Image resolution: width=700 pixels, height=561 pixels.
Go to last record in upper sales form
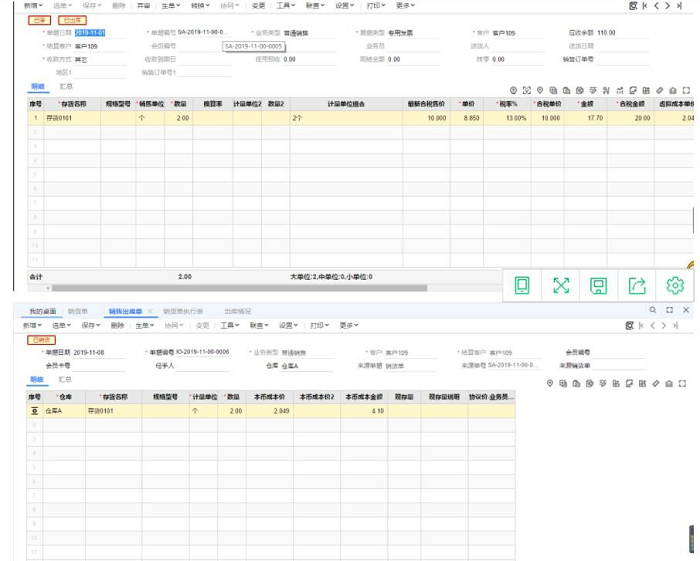(679, 5)
